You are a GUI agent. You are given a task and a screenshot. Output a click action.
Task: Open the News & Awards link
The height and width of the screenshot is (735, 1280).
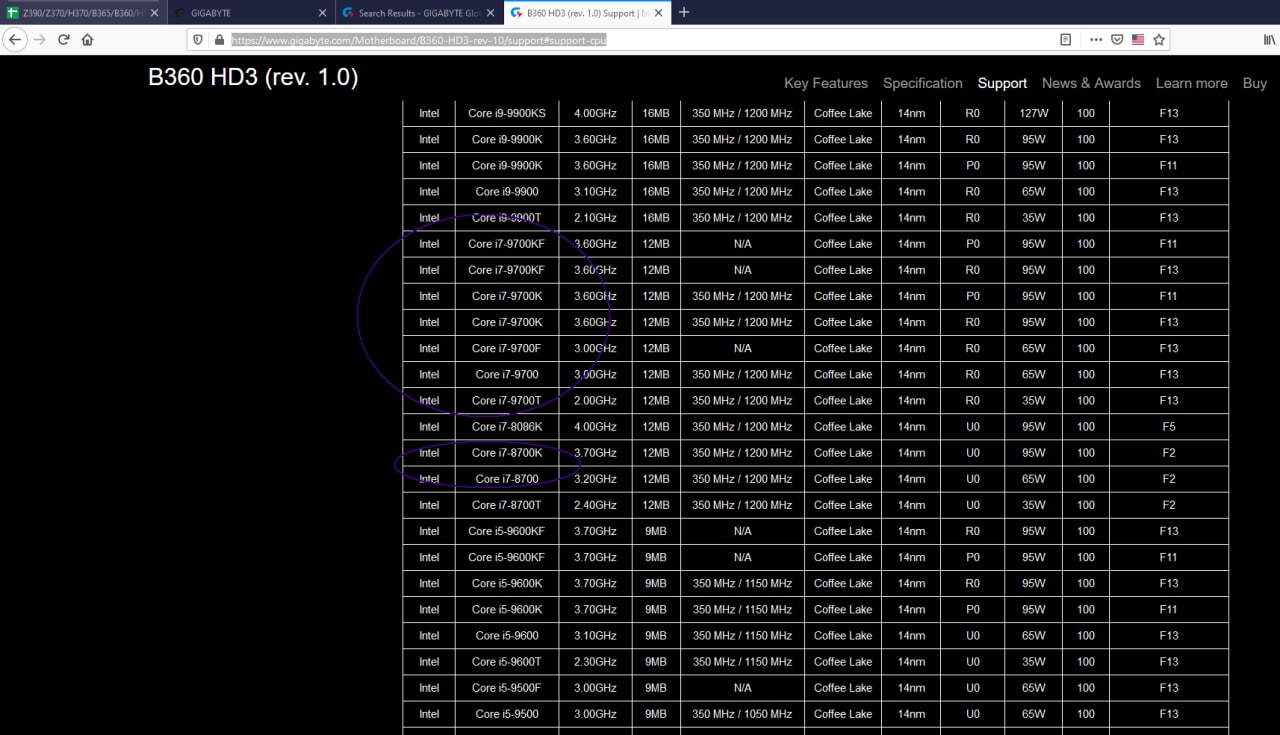click(1091, 83)
